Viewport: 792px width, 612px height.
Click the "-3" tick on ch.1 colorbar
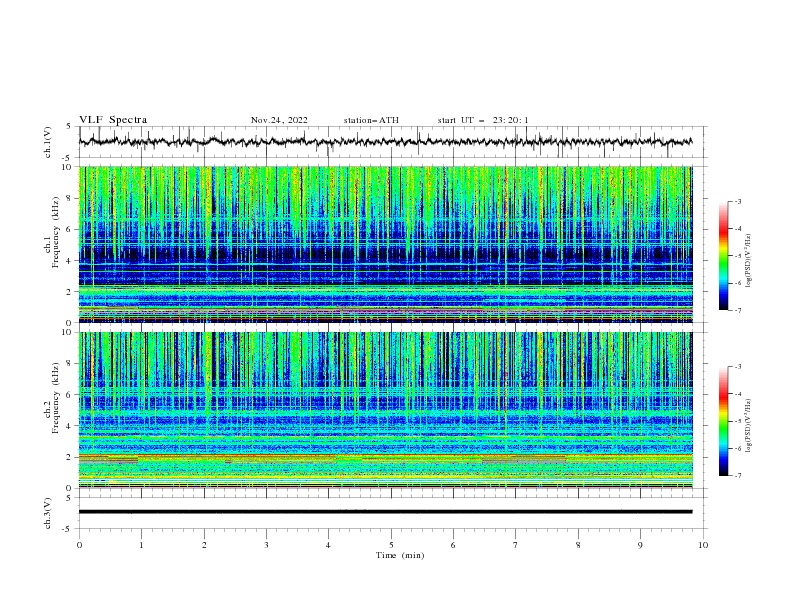click(737, 201)
